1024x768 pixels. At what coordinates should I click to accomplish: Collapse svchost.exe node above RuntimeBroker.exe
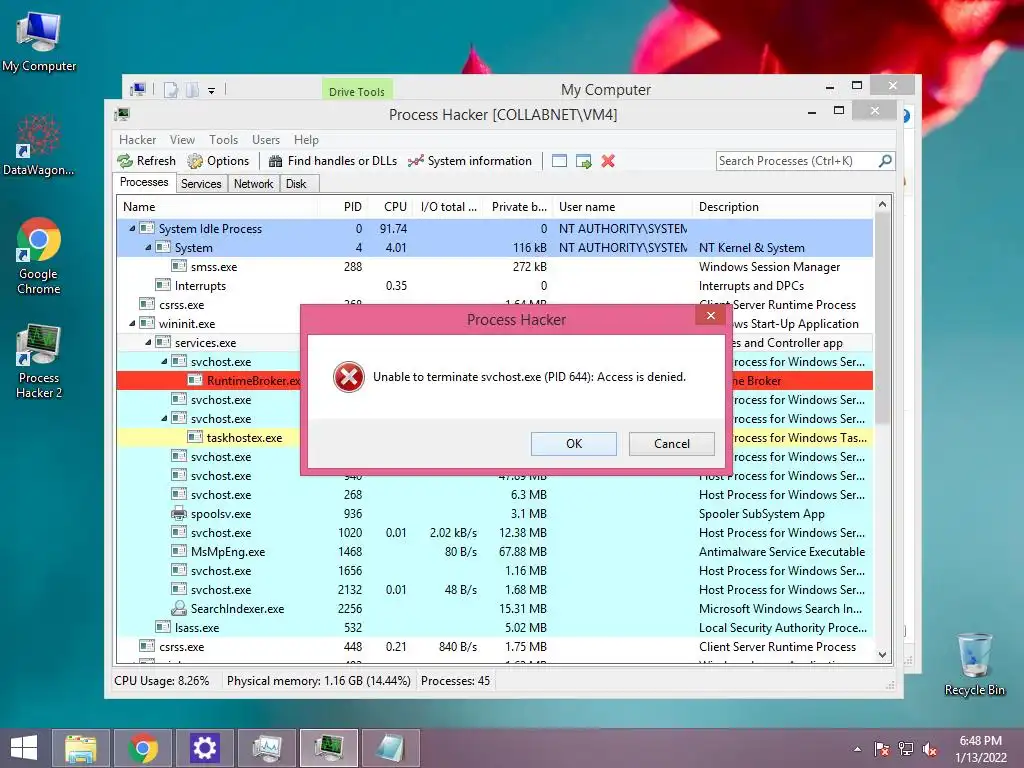click(164, 361)
